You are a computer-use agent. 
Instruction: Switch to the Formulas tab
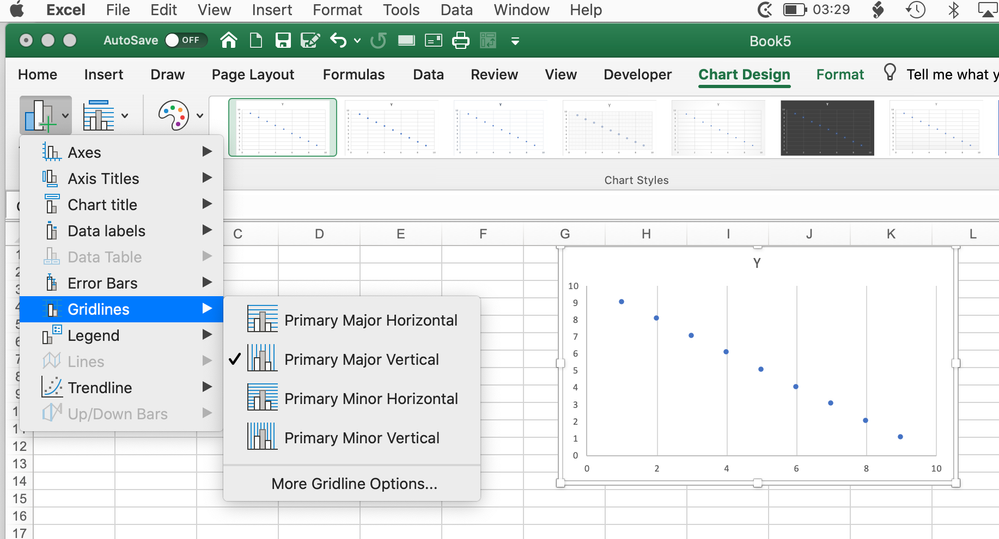pos(354,75)
